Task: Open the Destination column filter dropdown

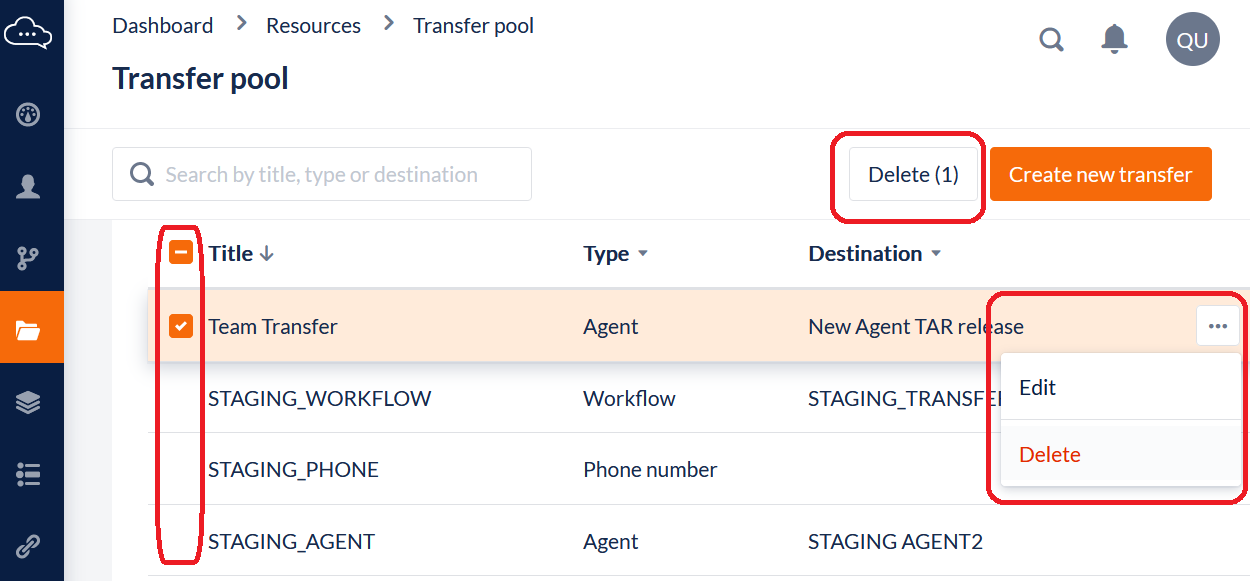Action: point(936,254)
